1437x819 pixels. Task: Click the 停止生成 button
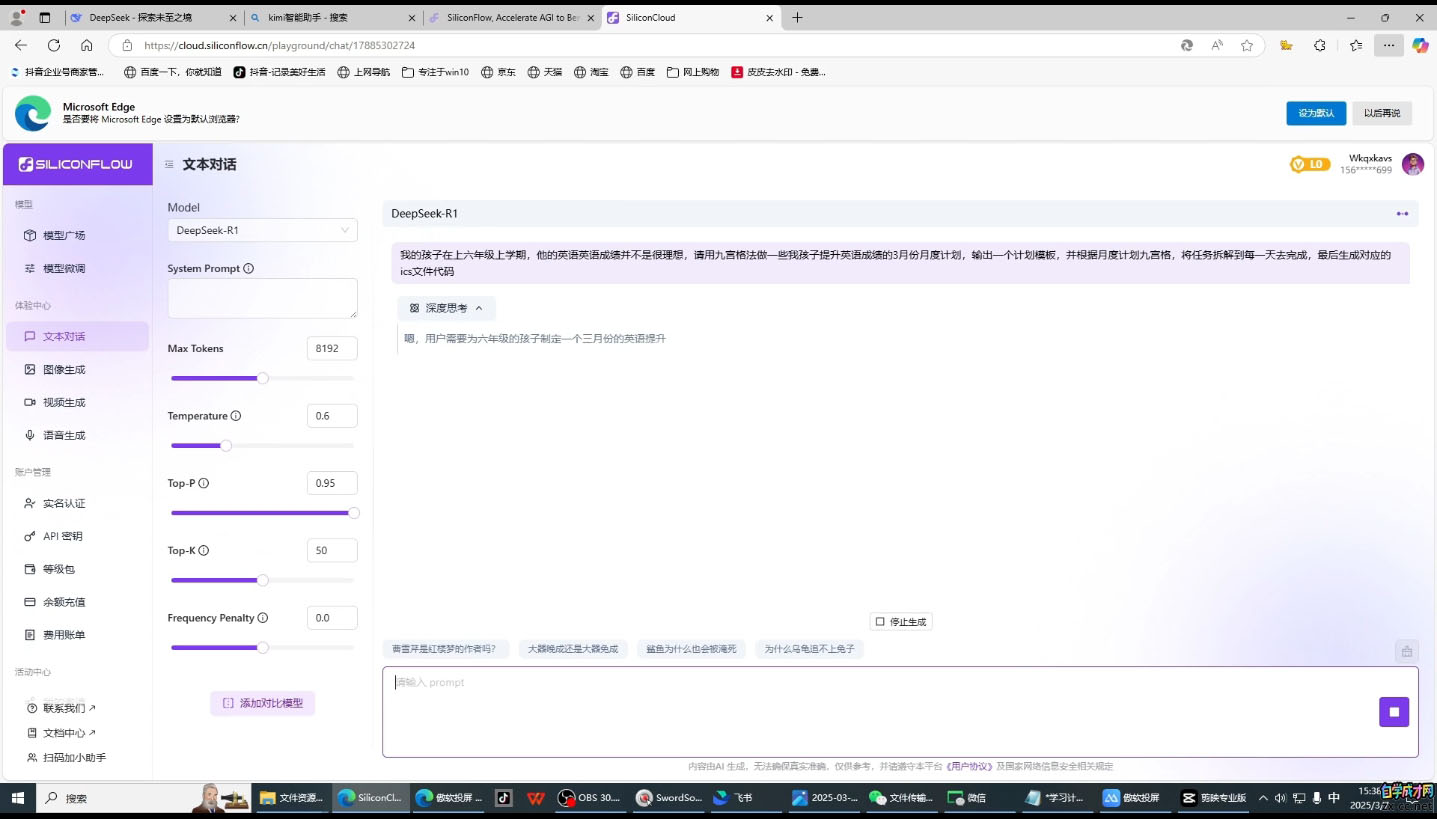(x=901, y=622)
